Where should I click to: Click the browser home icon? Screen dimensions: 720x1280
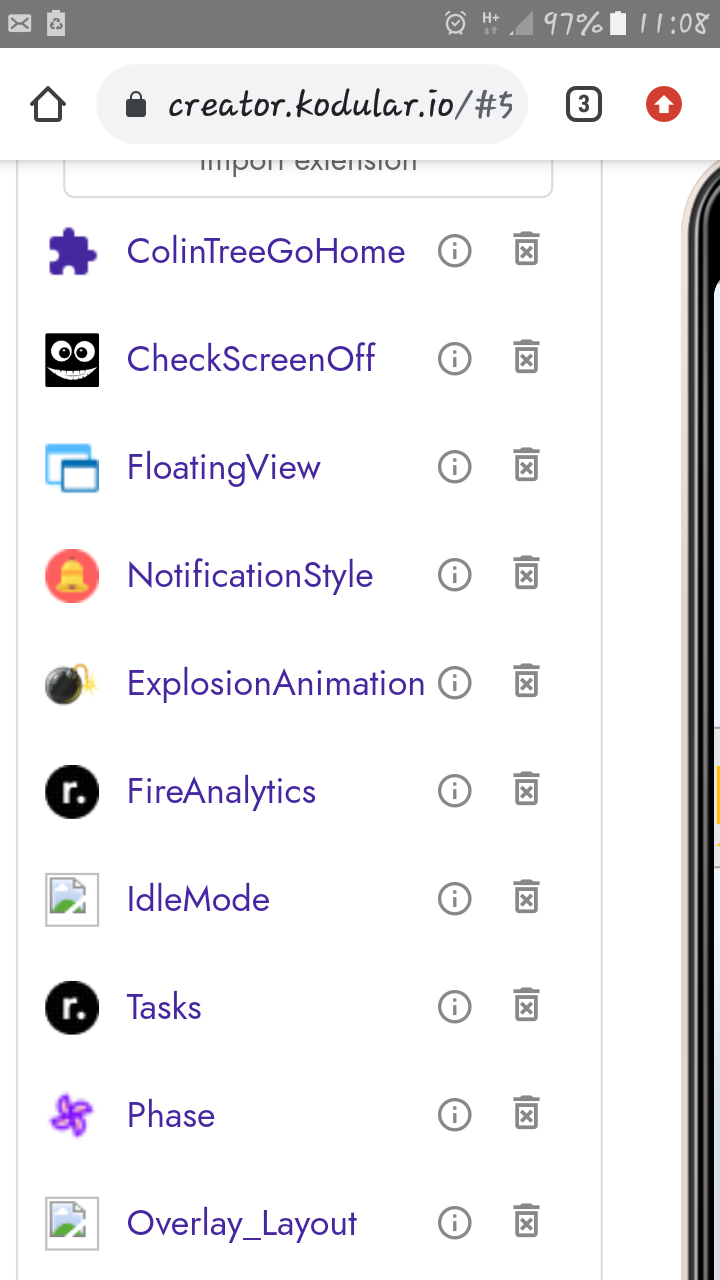[48, 105]
